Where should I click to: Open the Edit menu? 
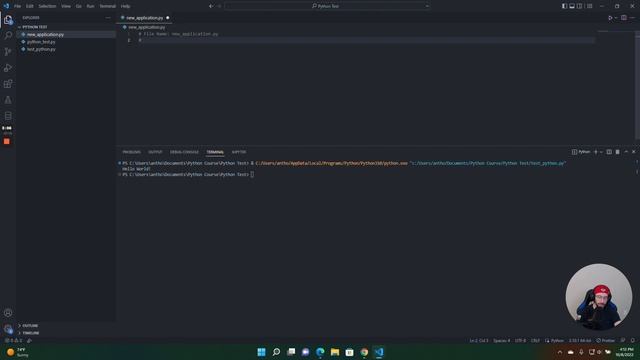30,6
